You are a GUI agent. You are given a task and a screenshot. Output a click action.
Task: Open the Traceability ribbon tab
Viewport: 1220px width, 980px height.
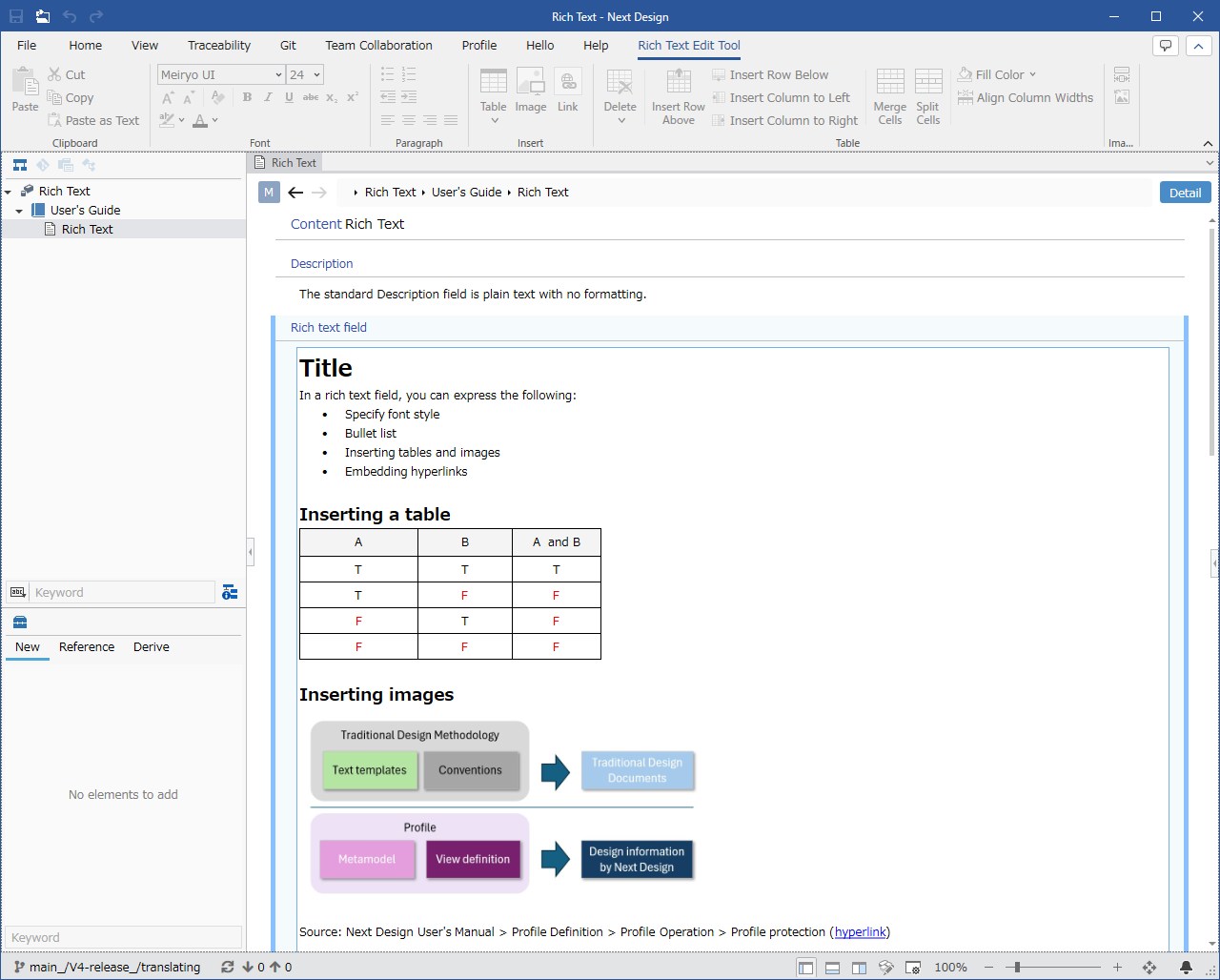pos(219,45)
